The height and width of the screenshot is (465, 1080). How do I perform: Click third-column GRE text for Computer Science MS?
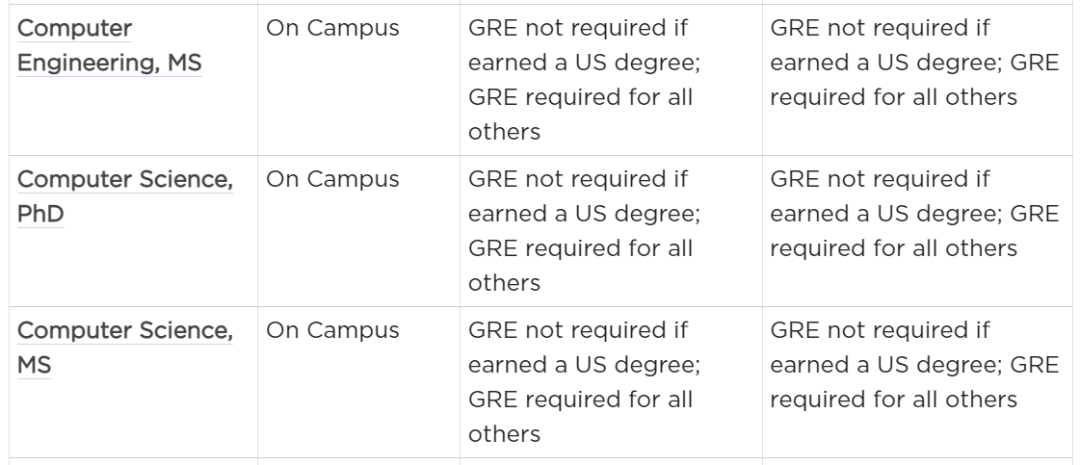point(584,382)
